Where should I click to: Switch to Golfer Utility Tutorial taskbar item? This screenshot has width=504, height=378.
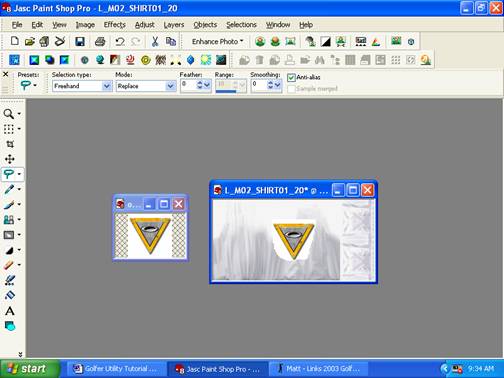click(116, 369)
